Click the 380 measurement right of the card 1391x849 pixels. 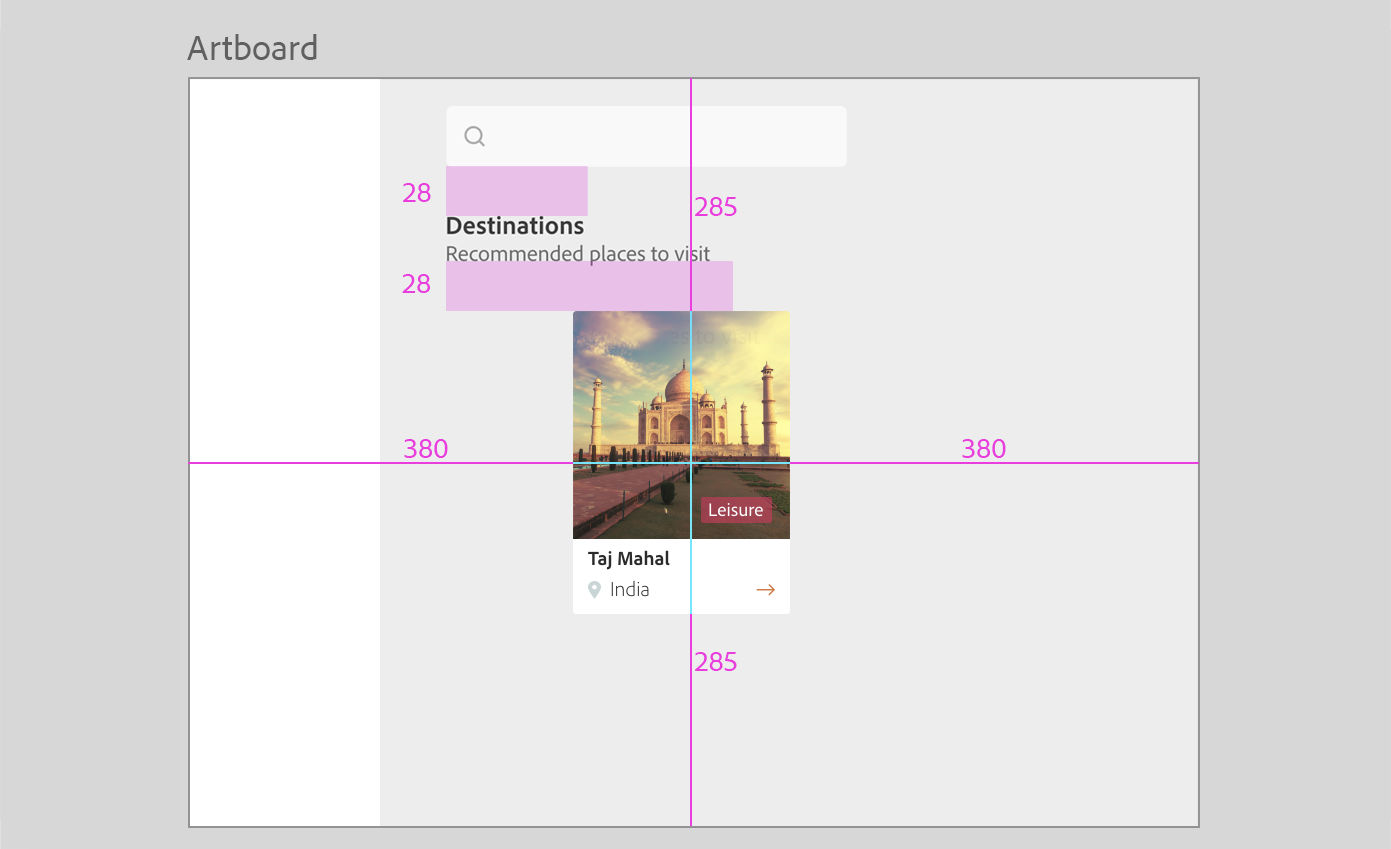[984, 449]
